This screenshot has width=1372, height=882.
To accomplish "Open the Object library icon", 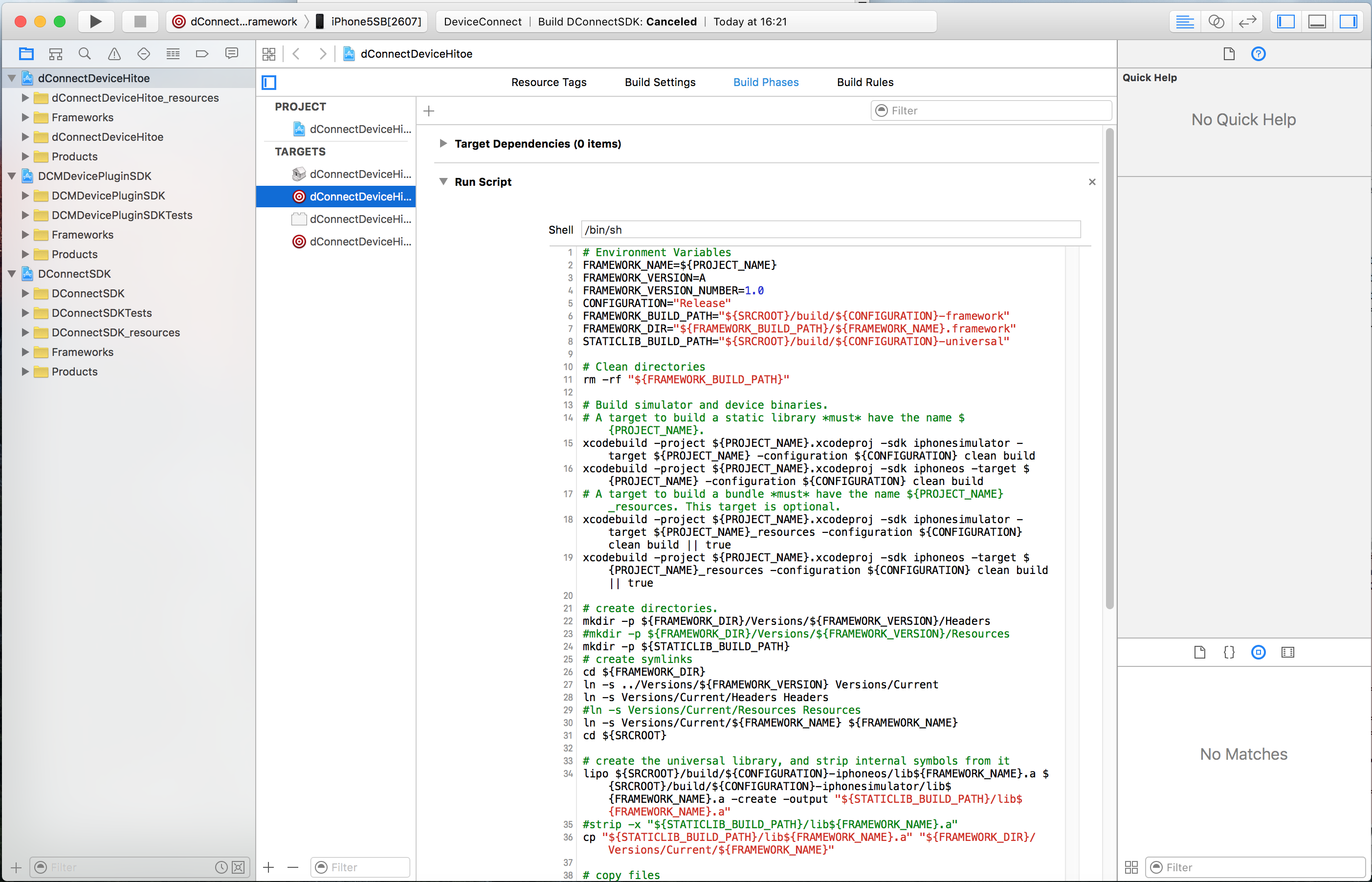I will point(1258,652).
